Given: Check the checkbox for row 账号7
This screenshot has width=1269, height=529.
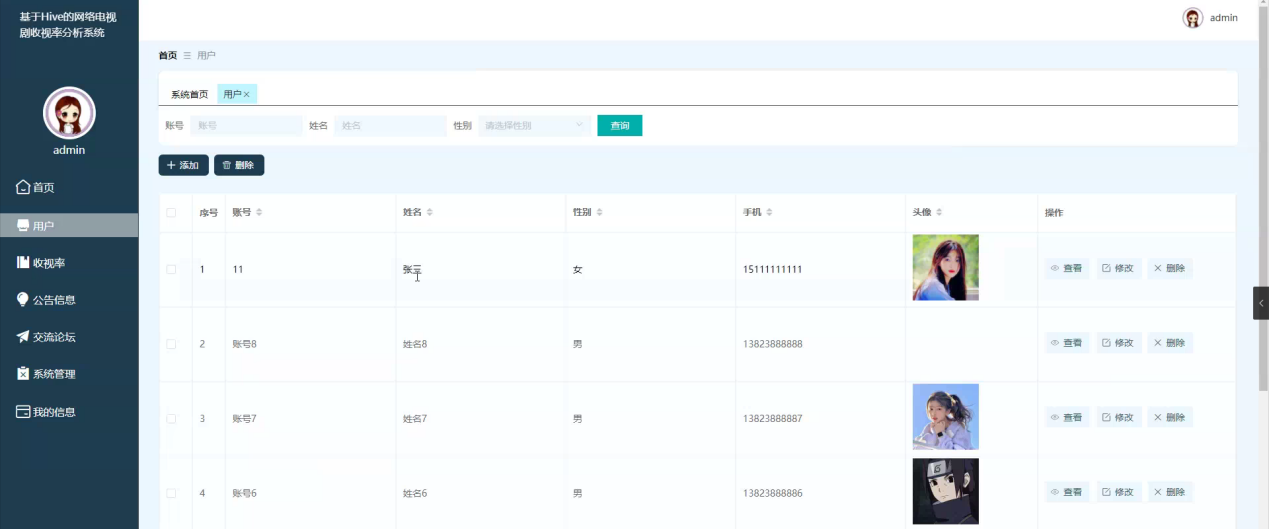Looking at the screenshot, I should tap(171, 418).
